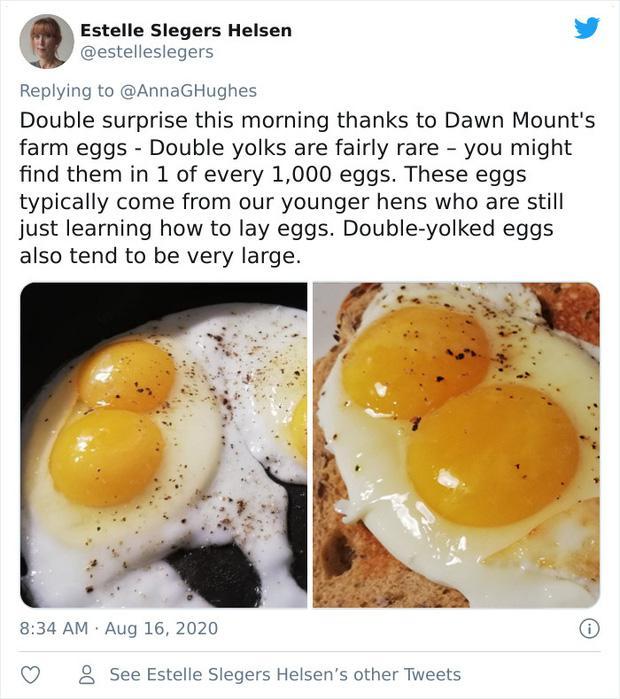This screenshot has height=699, width=620.
Task: Open the left photo of eggs in pan
Action: 164,445
